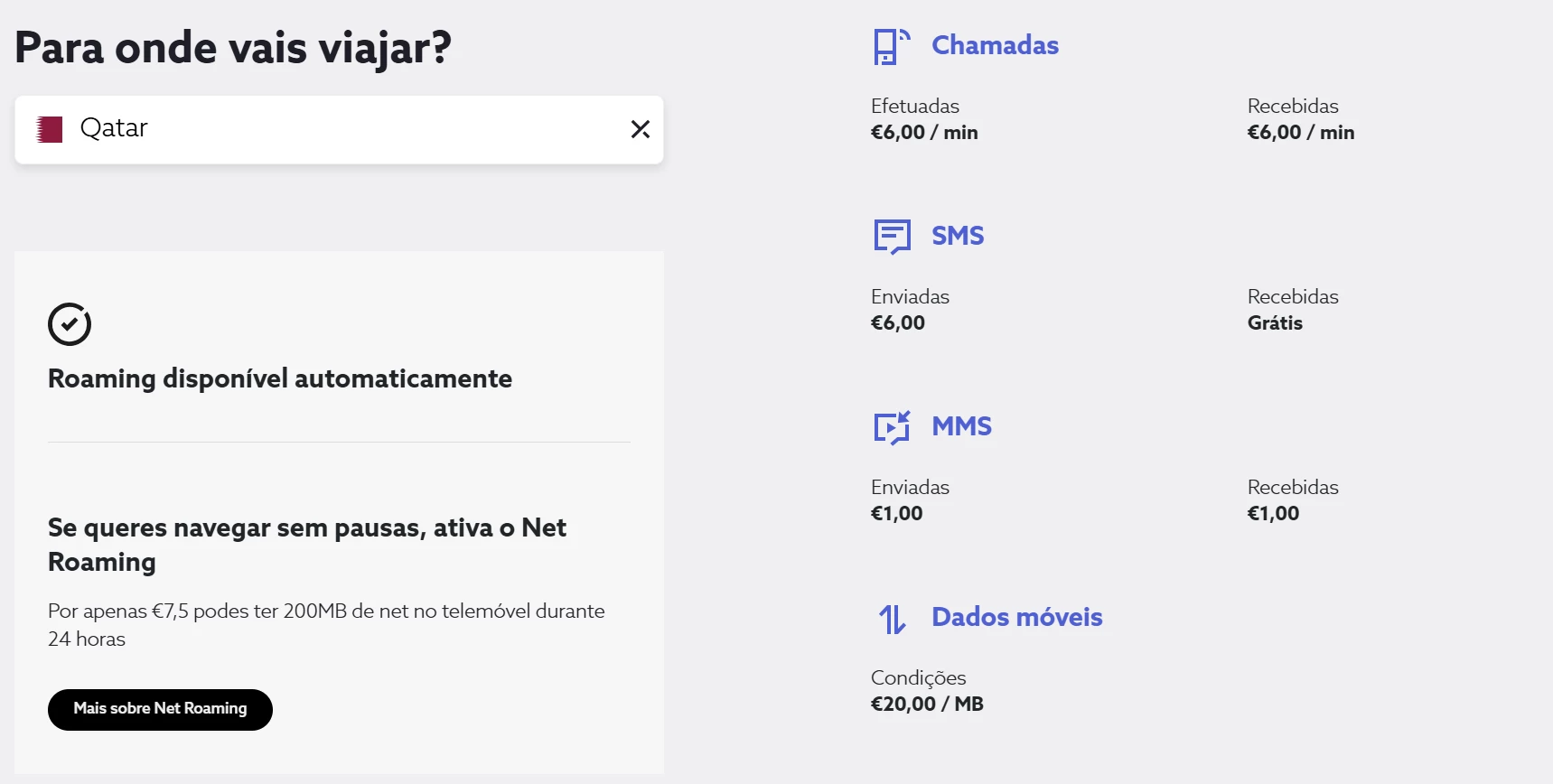
Task: Click the Chamadas phone icon
Action: click(x=891, y=46)
